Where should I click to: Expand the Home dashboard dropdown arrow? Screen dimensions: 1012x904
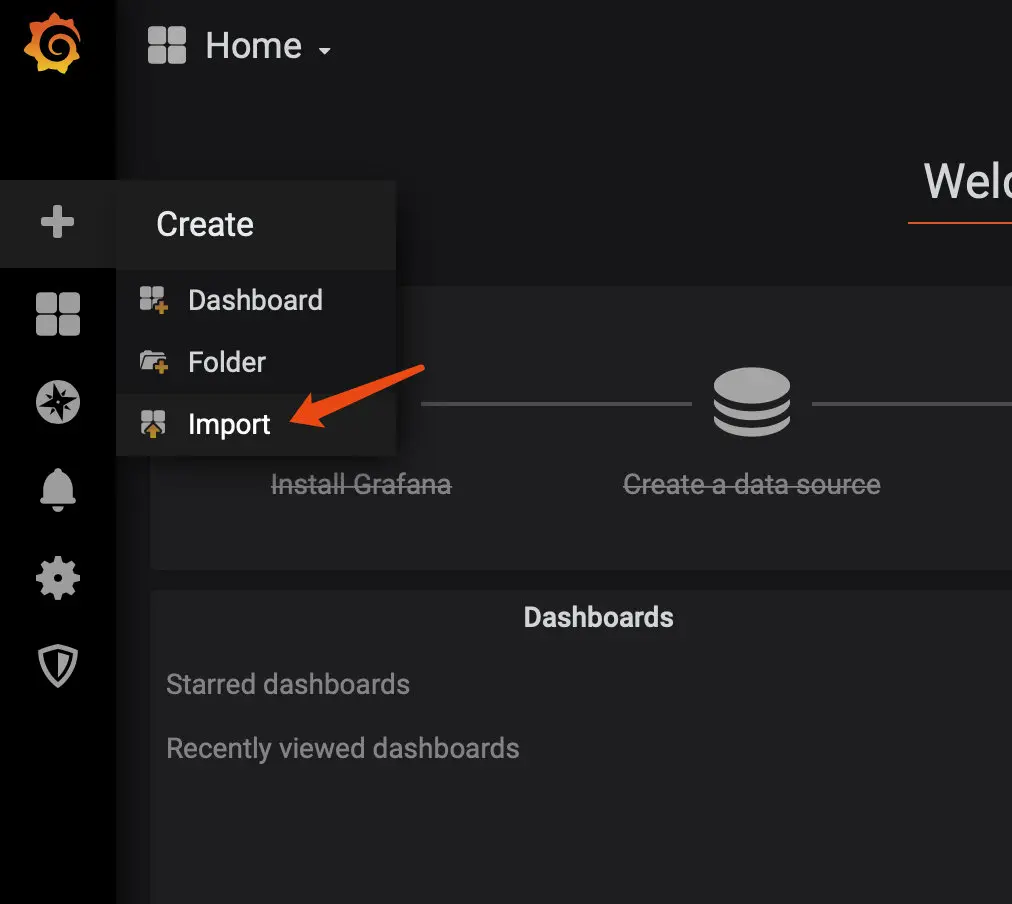coord(325,50)
